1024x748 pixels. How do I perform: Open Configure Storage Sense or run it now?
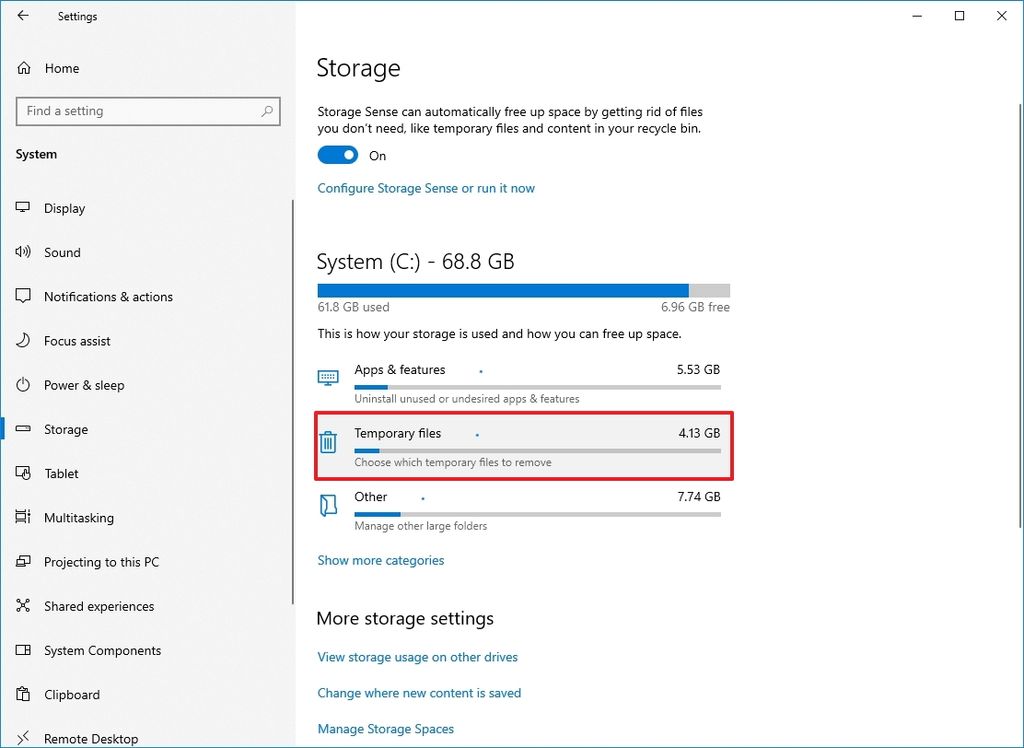pyautogui.click(x=426, y=188)
